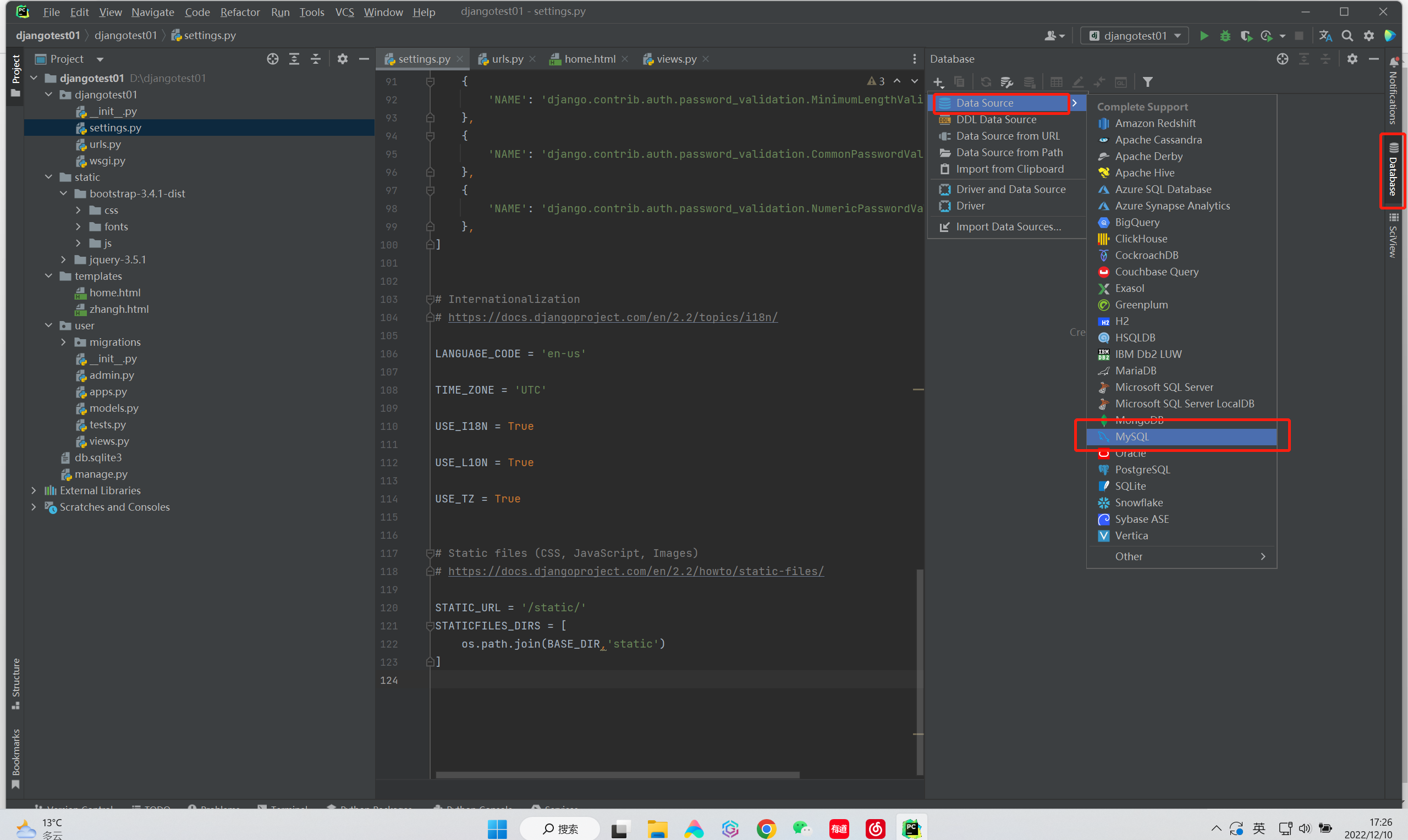The image size is (1408, 840).
Task: Expand all icon in Project panel
Action: (x=294, y=59)
